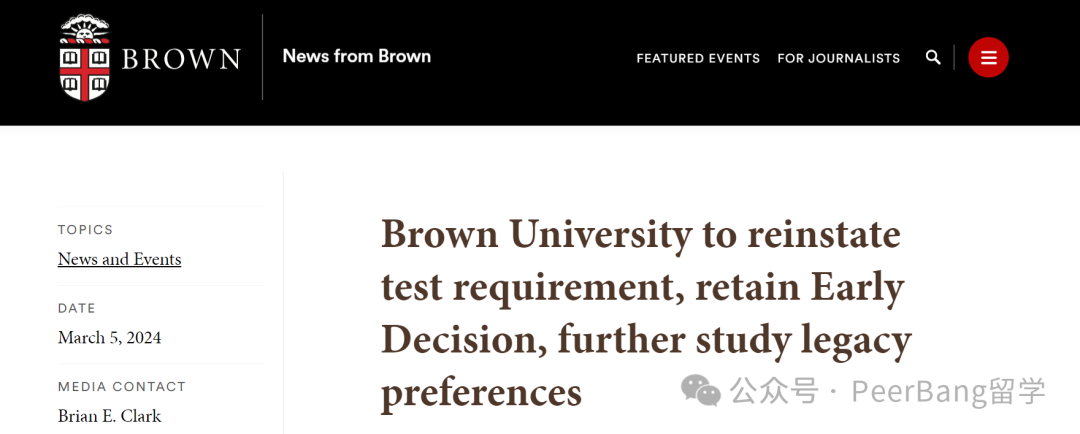This screenshot has height=434, width=1080.
Task: Click the 公众号 watermark text
Action: pyautogui.click(x=775, y=392)
